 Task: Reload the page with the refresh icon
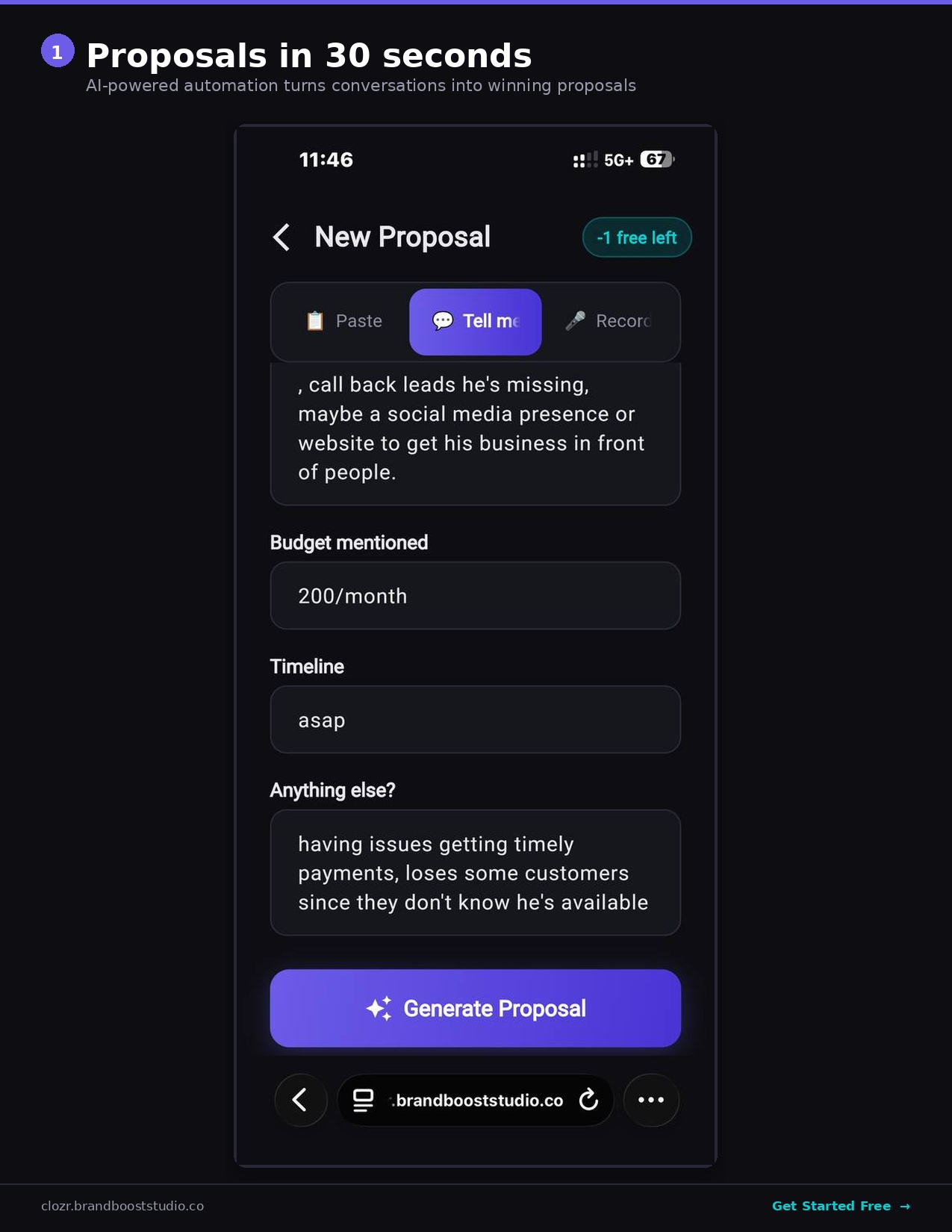coord(588,1100)
